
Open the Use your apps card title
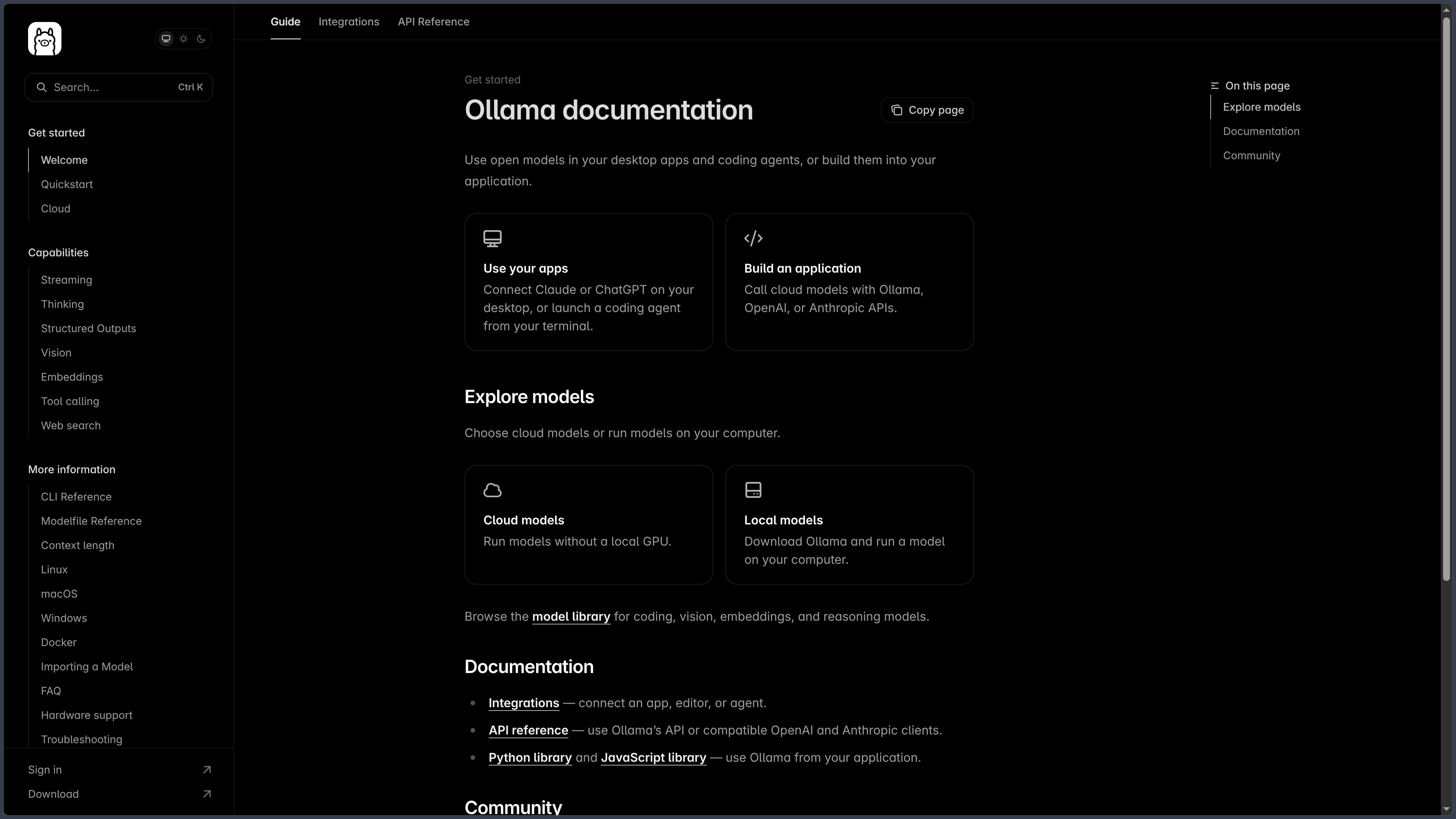pyautogui.click(x=526, y=268)
